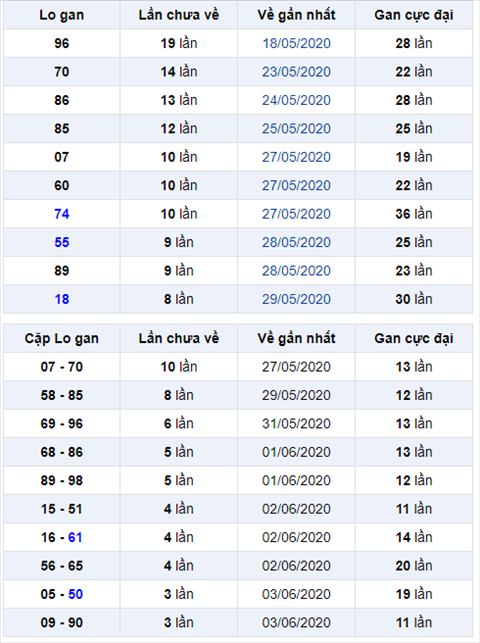Click the 09 - 90 pair cell

[x=62, y=622]
